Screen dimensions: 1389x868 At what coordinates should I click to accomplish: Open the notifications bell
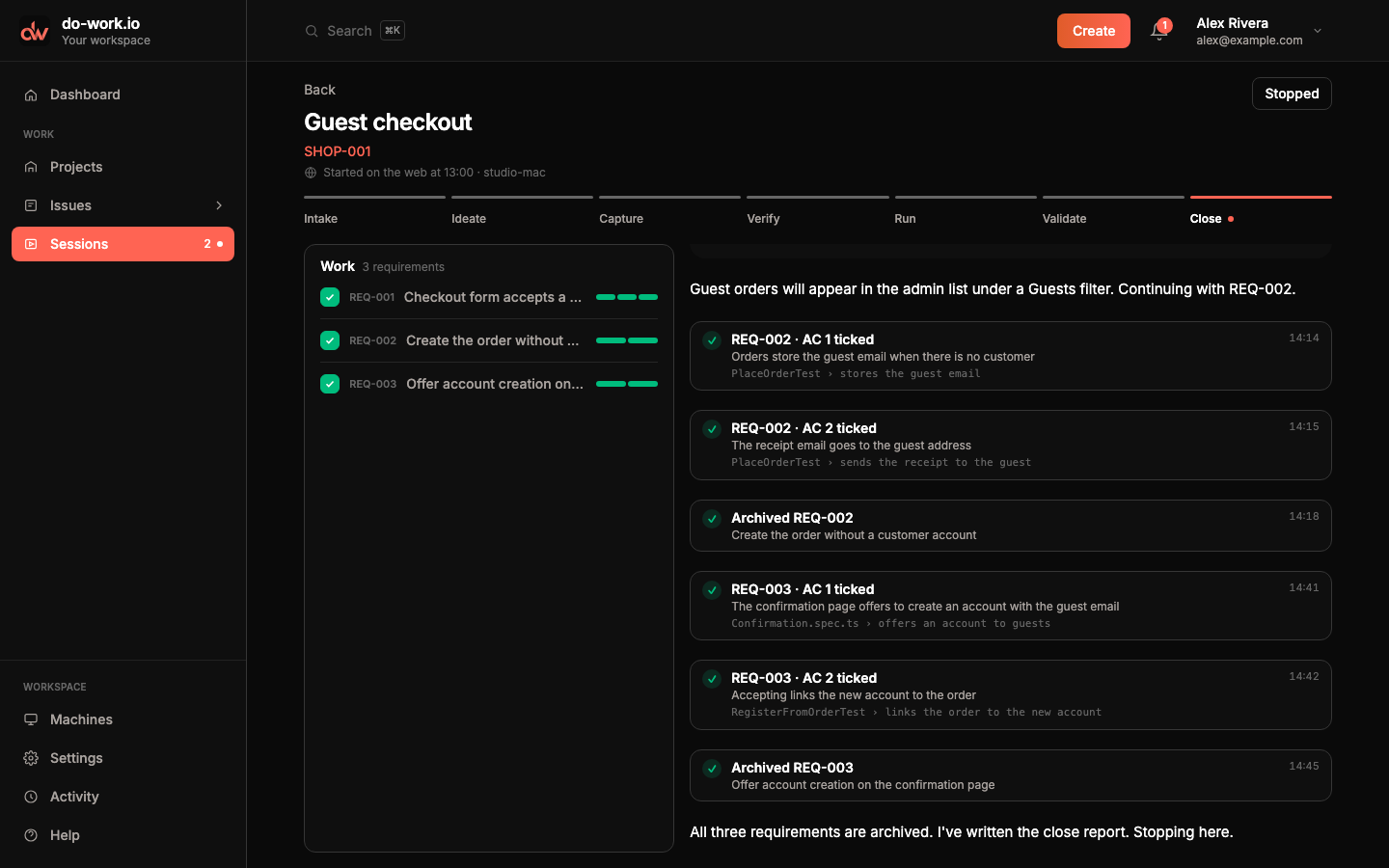click(x=1159, y=31)
